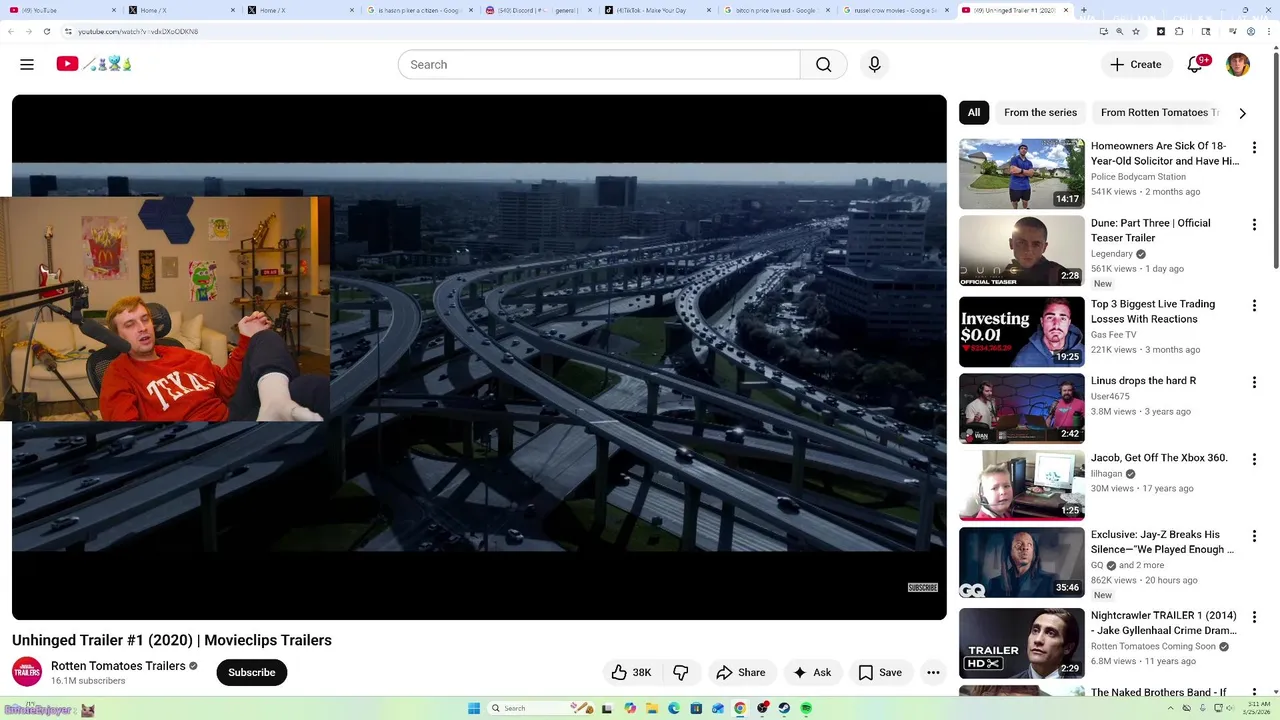Open Jacob Xbox 360 video thumbnail
The image size is (1280, 720).
pyautogui.click(x=1021, y=486)
